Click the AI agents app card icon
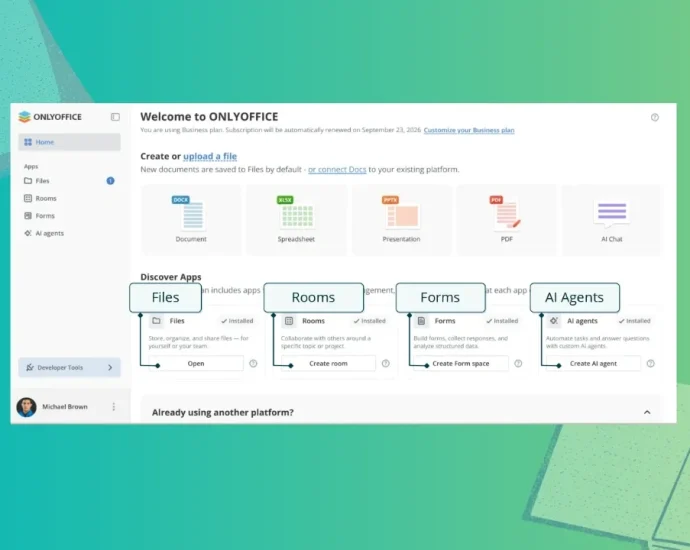This screenshot has width=690, height=550. coord(554,321)
